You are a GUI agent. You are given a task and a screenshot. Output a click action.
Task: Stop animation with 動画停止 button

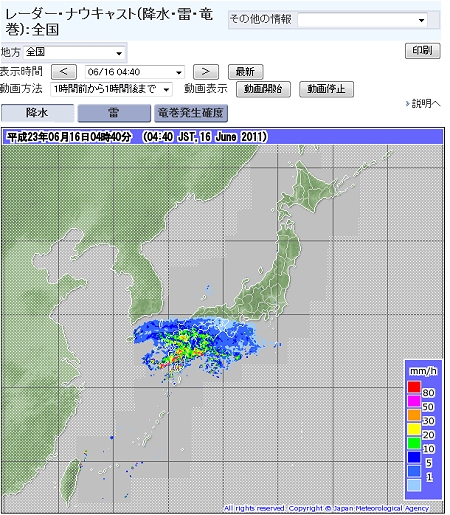point(326,89)
